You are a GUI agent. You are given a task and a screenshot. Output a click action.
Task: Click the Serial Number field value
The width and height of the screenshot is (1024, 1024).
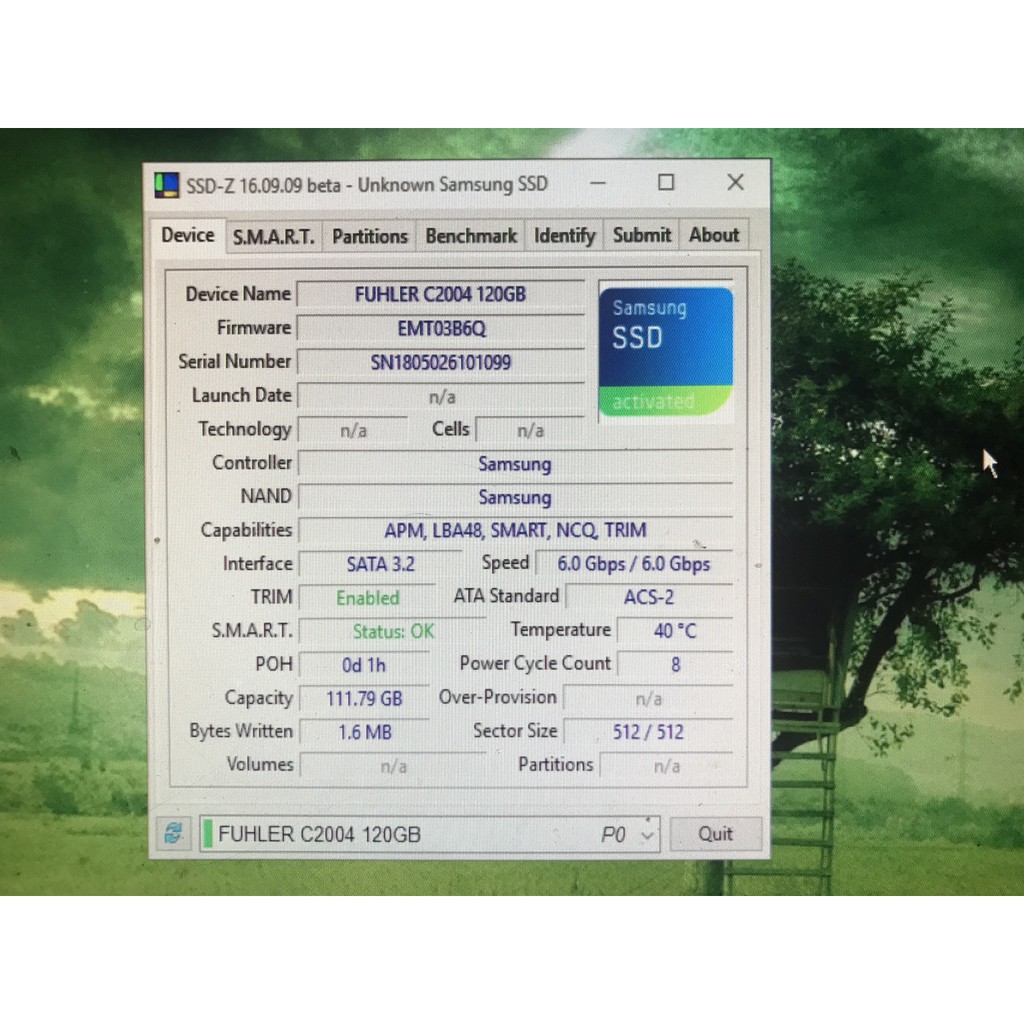(440, 362)
